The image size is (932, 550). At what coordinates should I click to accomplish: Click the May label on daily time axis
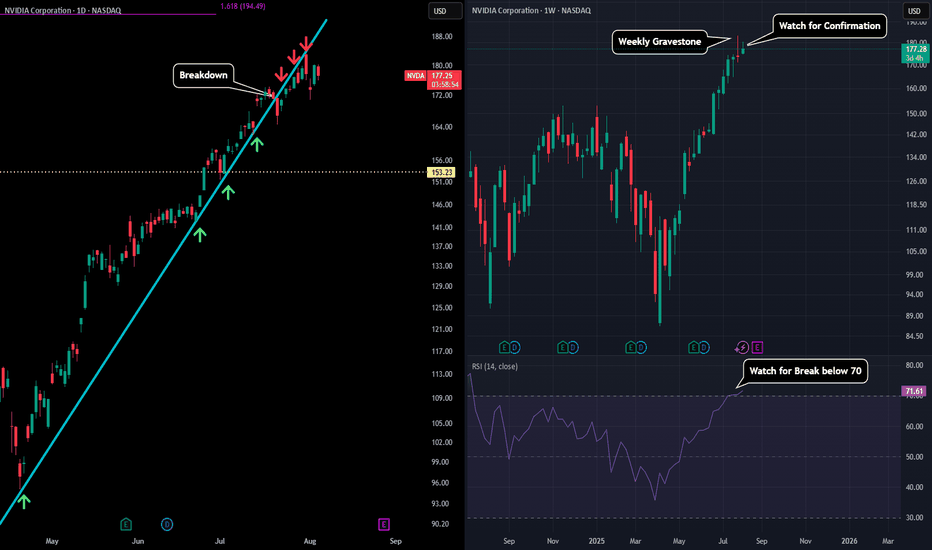pyautogui.click(x=52, y=541)
